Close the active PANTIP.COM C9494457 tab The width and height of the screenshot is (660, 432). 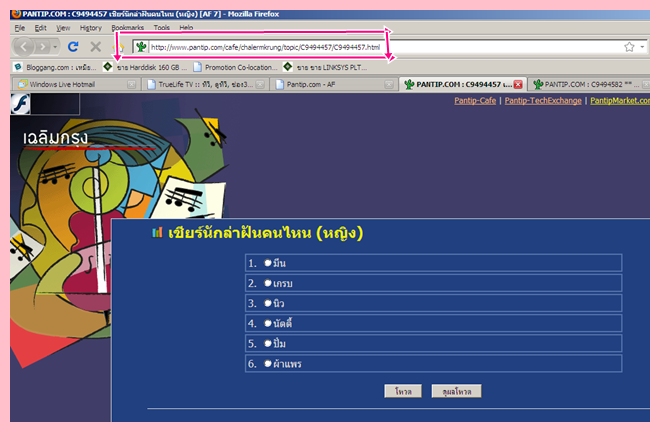tap(518, 85)
